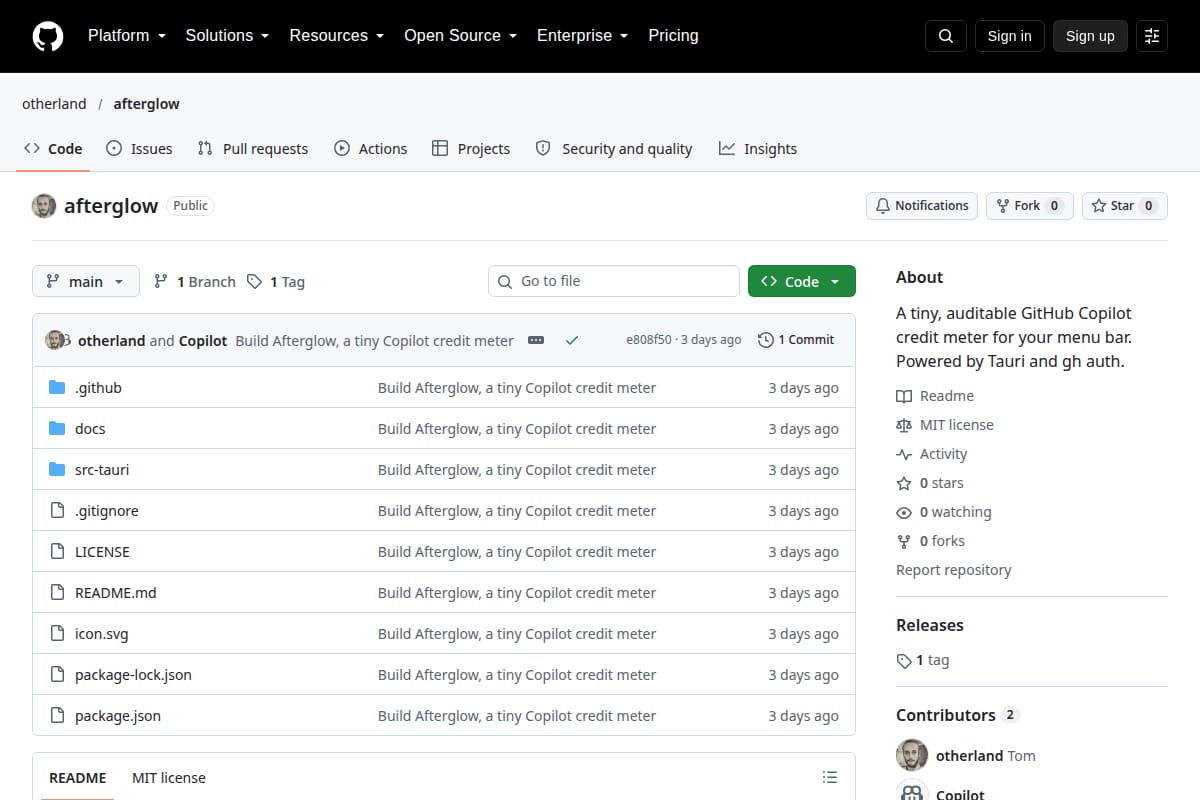Open the package-lock.json file
Viewport: 1200px width, 800px height.
point(133,675)
